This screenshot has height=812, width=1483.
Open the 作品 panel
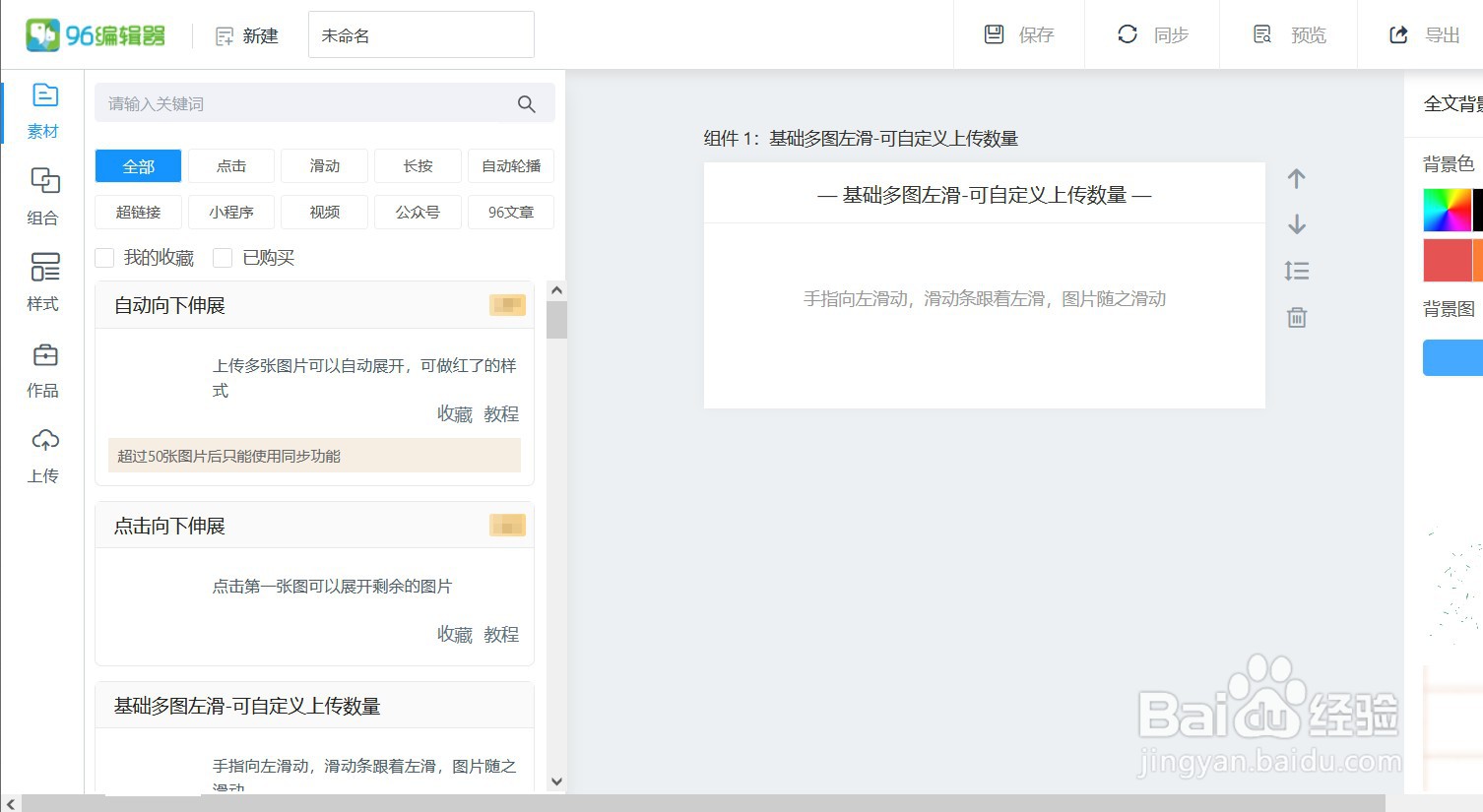[x=42, y=367]
